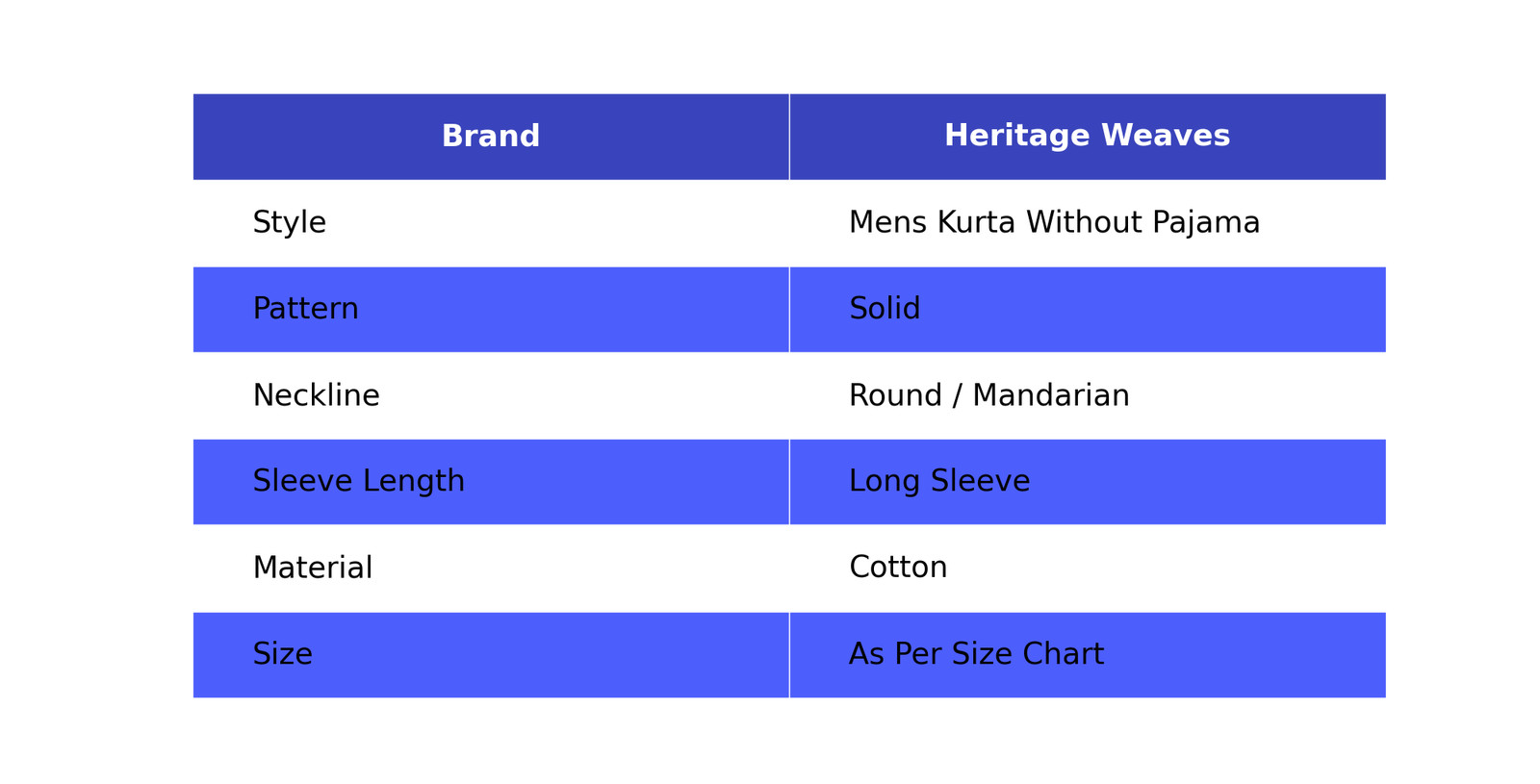Click the word Length in Sleeve Length
The image size is (1540, 784).
click(x=421, y=481)
